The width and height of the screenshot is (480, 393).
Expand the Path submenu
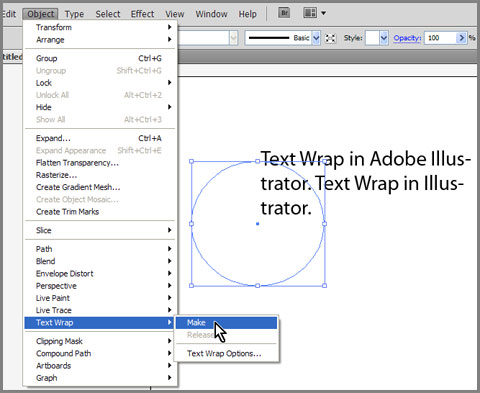click(x=100, y=249)
